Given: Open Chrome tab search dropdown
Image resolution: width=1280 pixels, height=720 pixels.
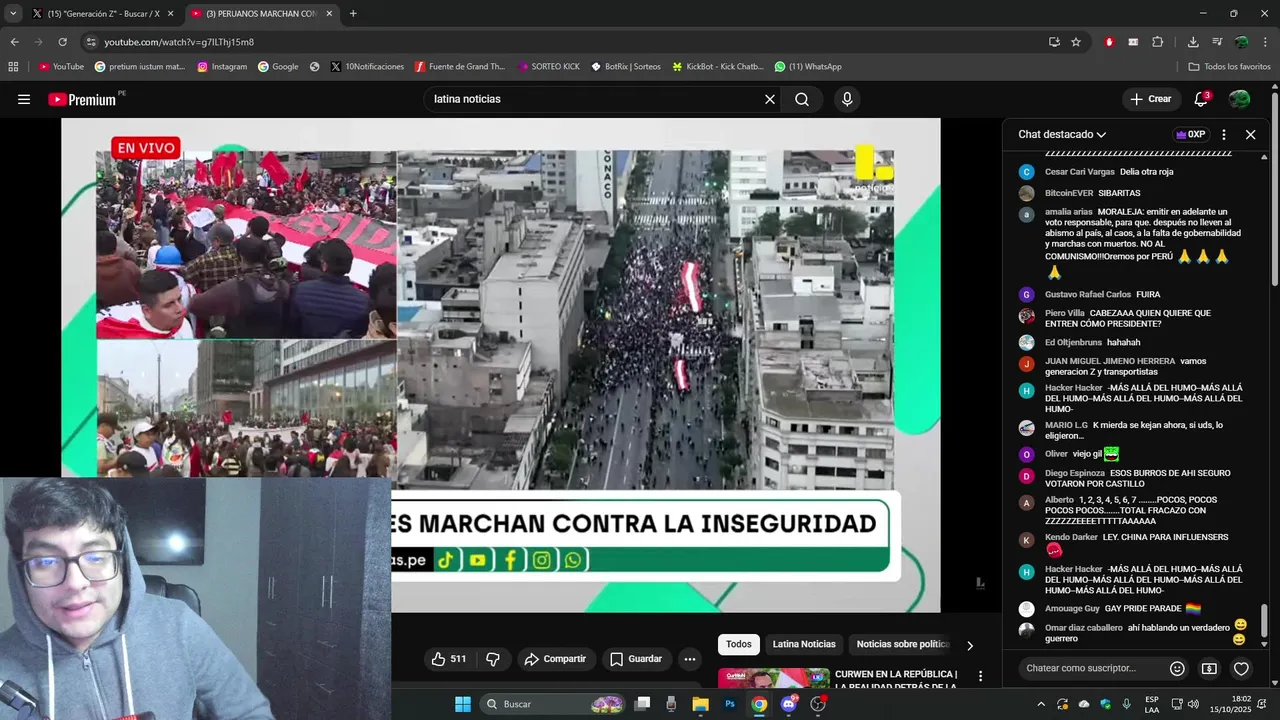Looking at the screenshot, I should tap(12, 14).
